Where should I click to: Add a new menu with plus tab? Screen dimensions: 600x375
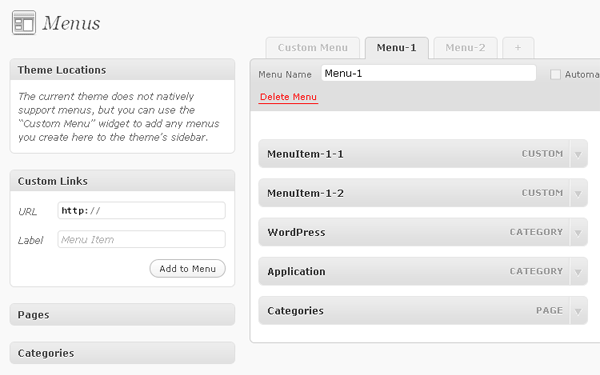tap(518, 48)
